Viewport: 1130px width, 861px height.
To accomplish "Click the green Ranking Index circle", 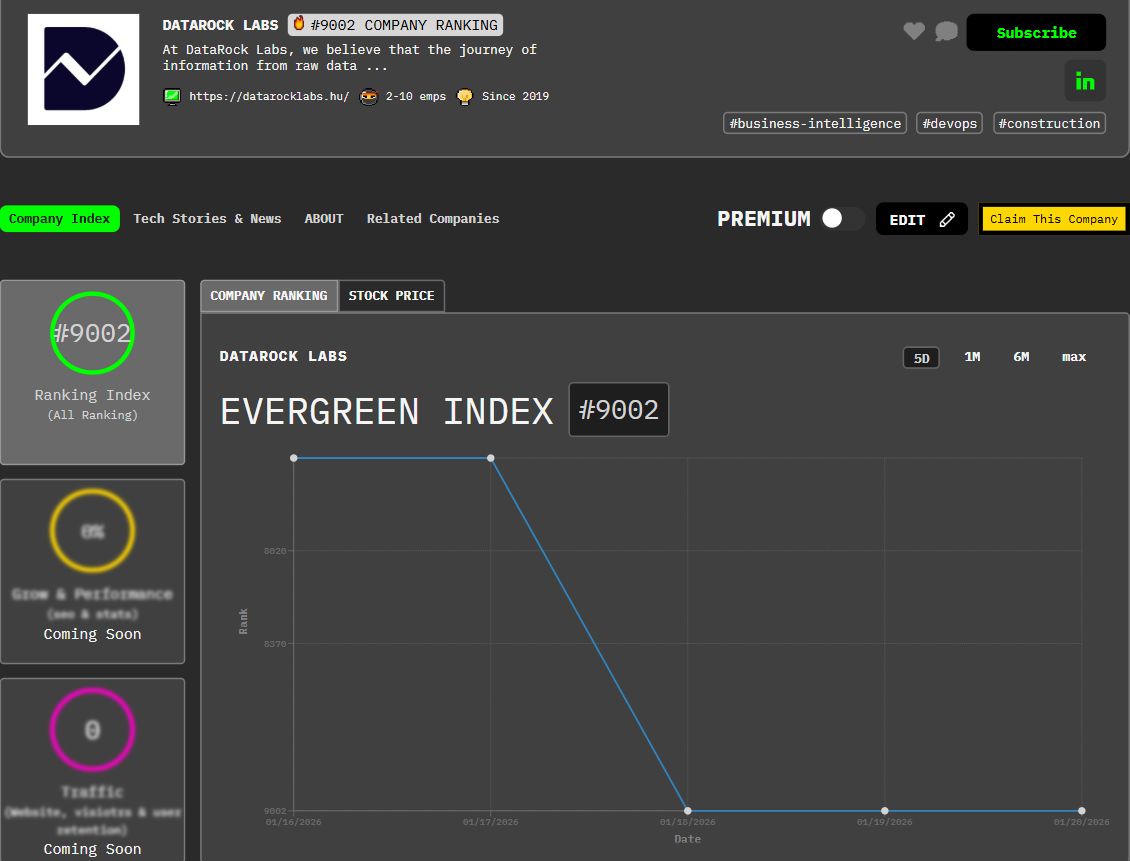I will click(x=92, y=333).
